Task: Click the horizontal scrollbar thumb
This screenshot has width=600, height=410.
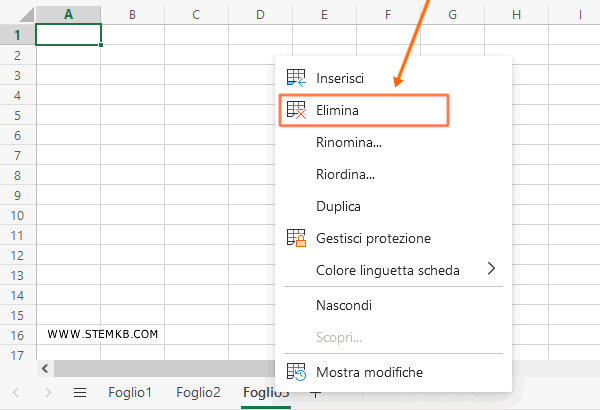Action: 165,369
